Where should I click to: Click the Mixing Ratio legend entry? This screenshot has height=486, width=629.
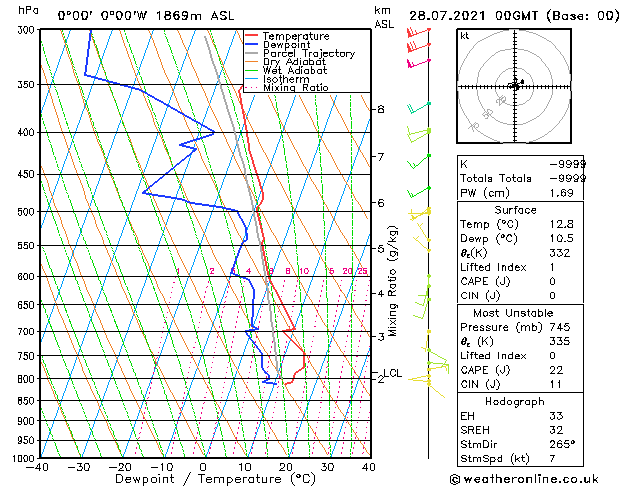pos(287,87)
